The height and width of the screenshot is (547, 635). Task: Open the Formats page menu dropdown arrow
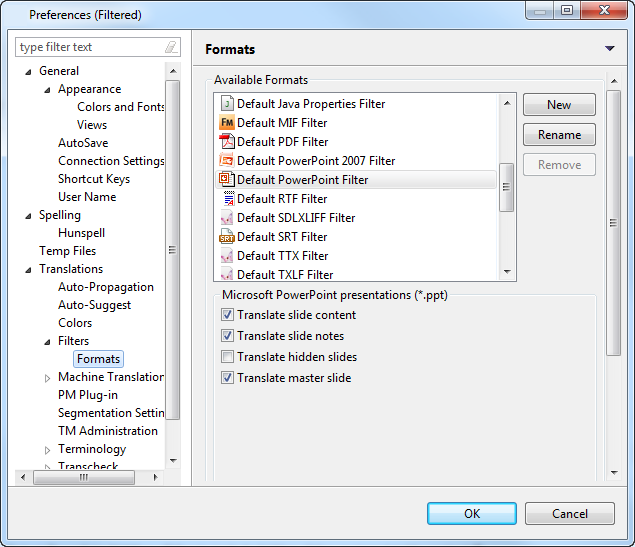(610, 49)
